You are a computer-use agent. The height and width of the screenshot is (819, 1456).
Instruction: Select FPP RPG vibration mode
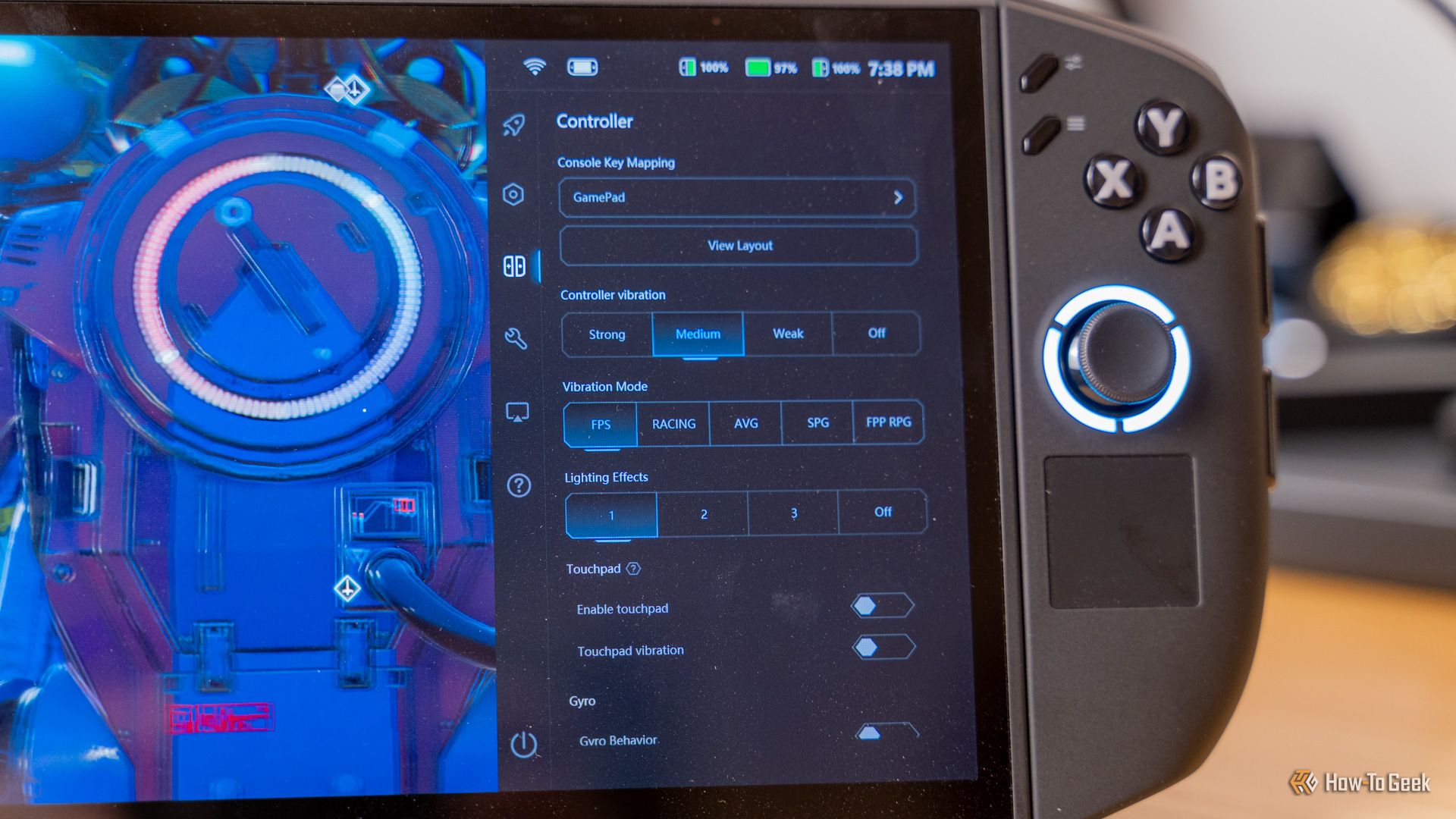(x=889, y=422)
